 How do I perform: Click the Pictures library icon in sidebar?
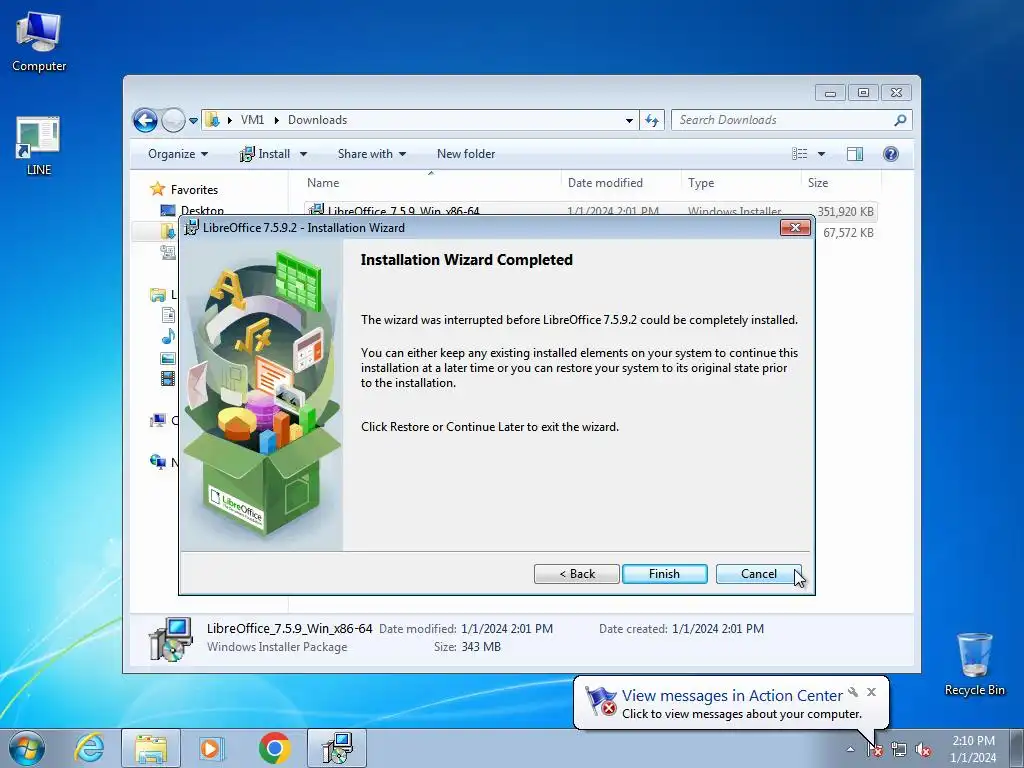(x=168, y=358)
